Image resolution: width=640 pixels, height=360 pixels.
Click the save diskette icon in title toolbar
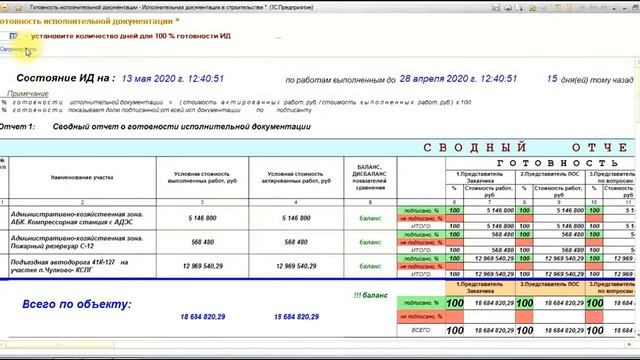[496, 7]
